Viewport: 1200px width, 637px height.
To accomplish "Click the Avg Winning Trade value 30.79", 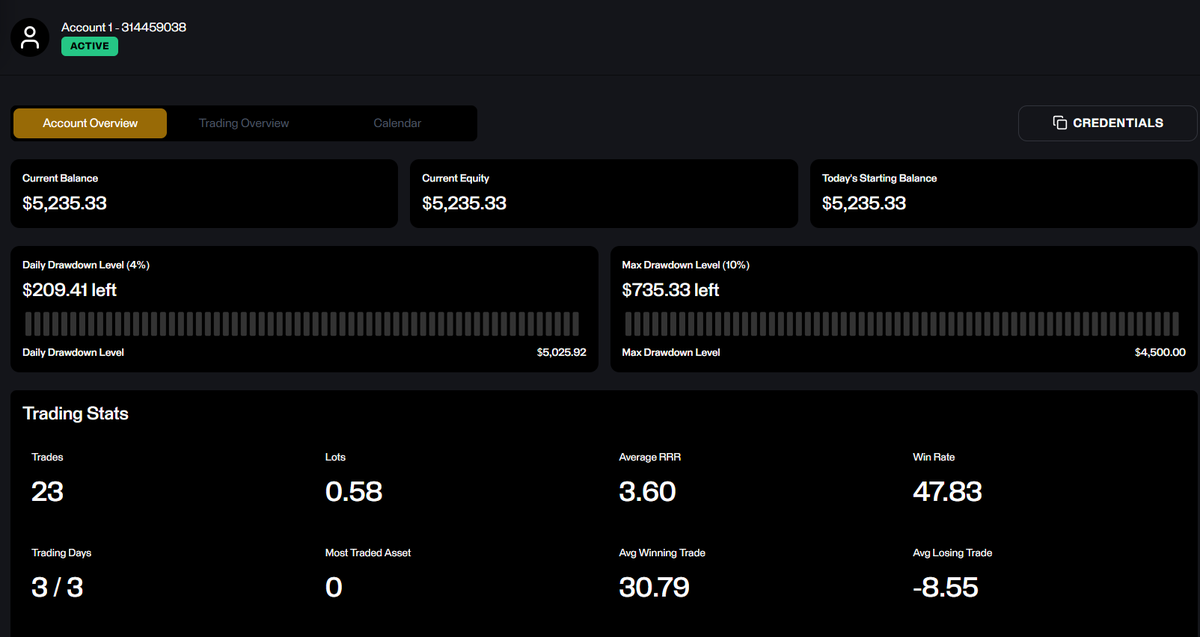I will tap(654, 587).
